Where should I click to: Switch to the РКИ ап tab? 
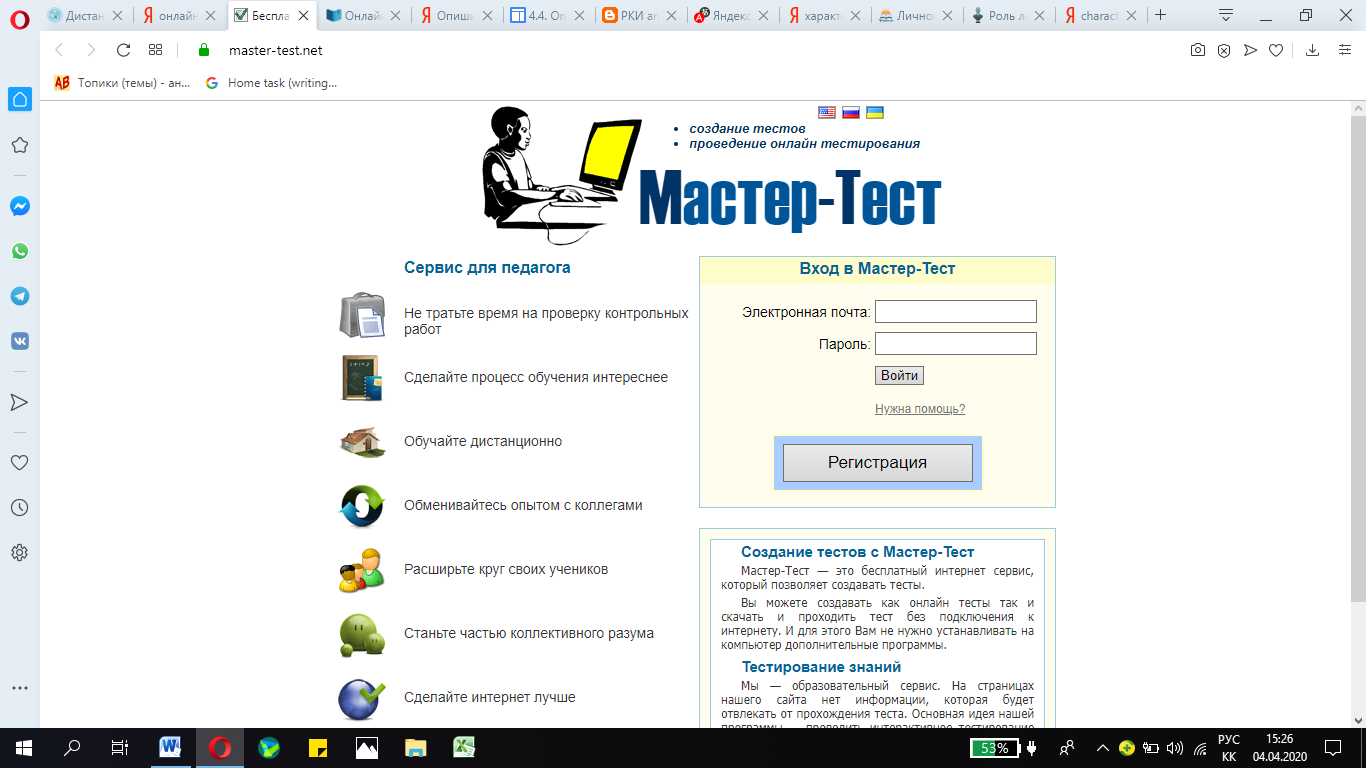642,16
